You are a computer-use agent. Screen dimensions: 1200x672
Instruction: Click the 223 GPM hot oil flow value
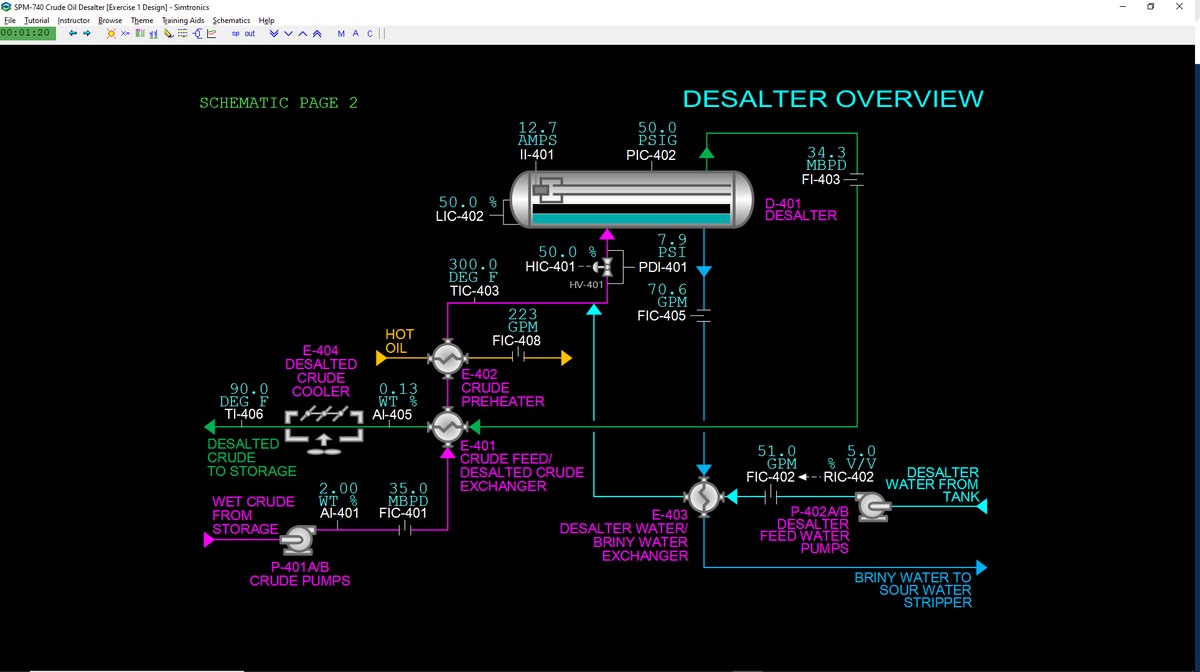pos(523,320)
